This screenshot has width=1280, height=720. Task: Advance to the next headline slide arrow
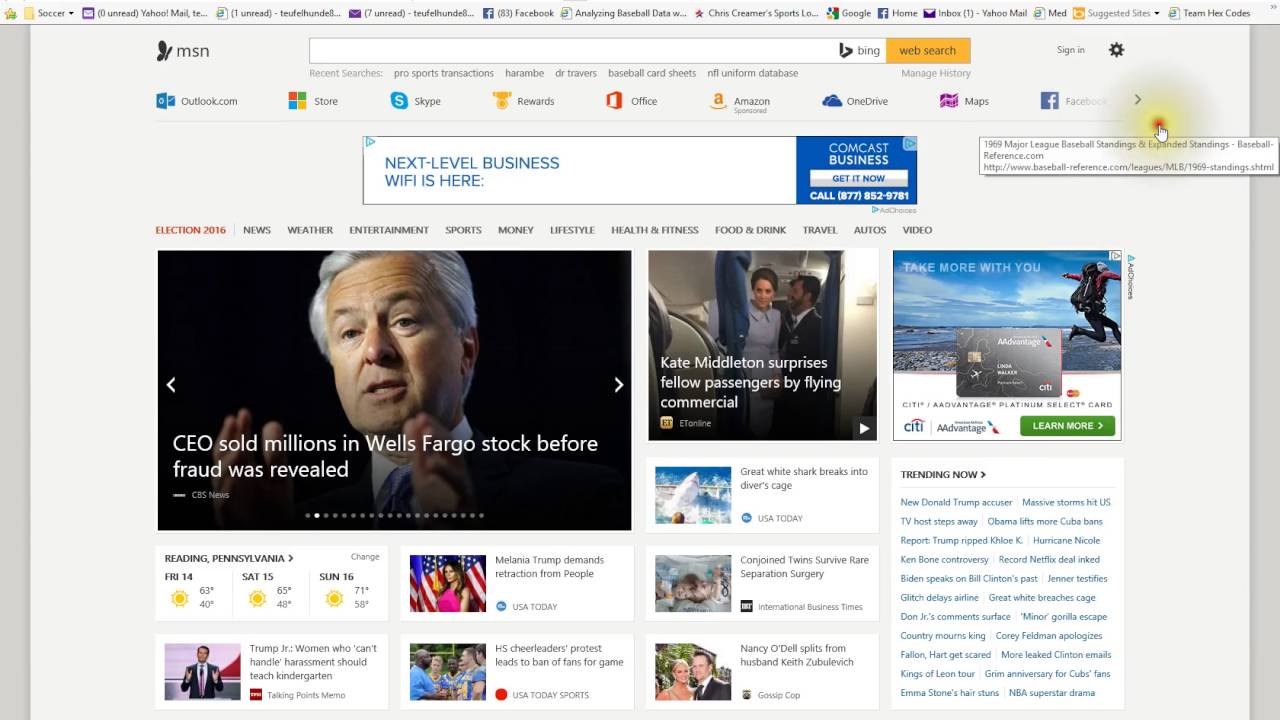point(618,385)
